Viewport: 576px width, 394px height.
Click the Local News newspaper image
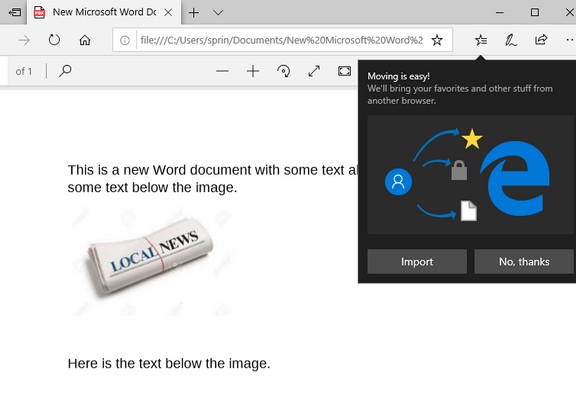(150, 261)
